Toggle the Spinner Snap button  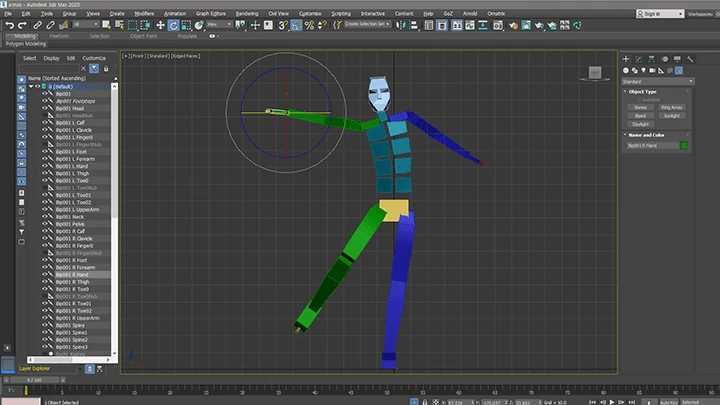click(322, 25)
